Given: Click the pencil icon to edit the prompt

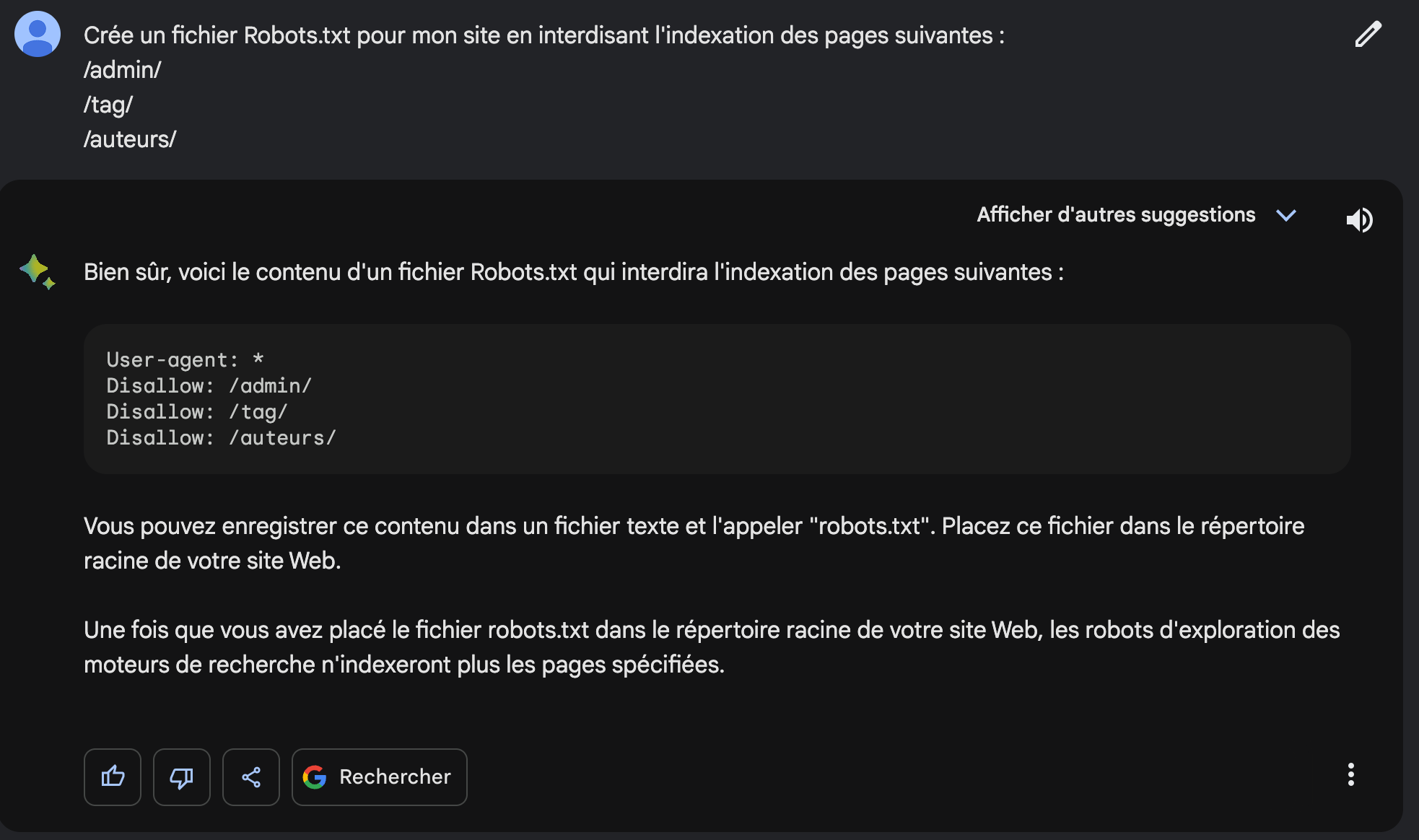Looking at the screenshot, I should click(x=1367, y=33).
